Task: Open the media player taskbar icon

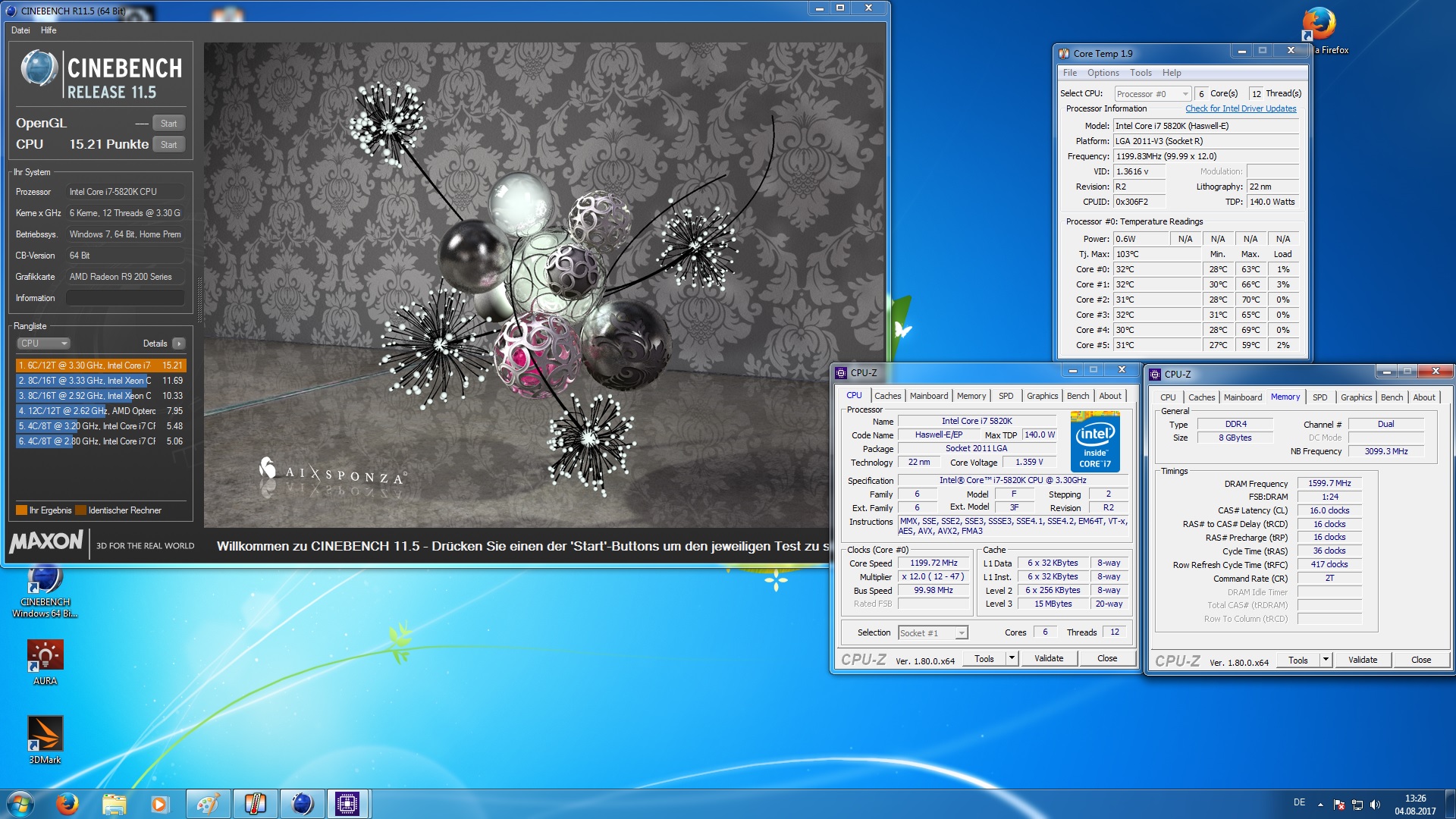Action: 159,804
